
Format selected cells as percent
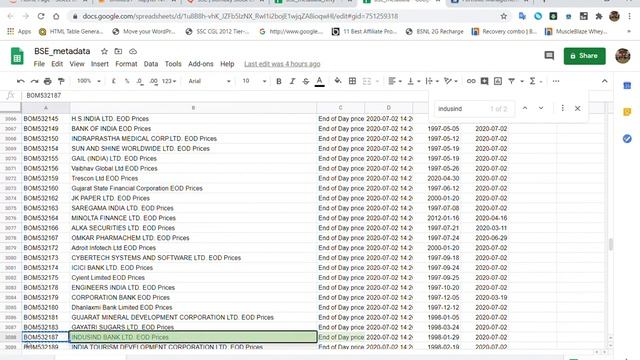tap(127, 81)
